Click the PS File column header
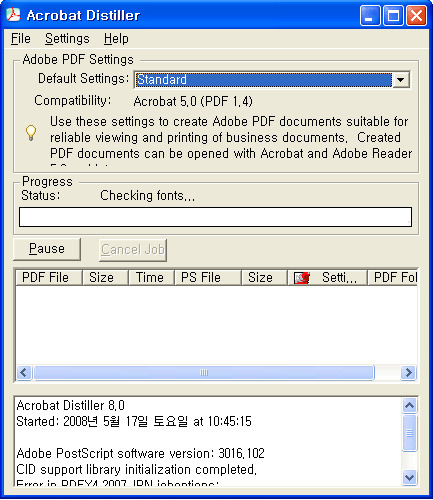433x500 pixels. pos(208,277)
